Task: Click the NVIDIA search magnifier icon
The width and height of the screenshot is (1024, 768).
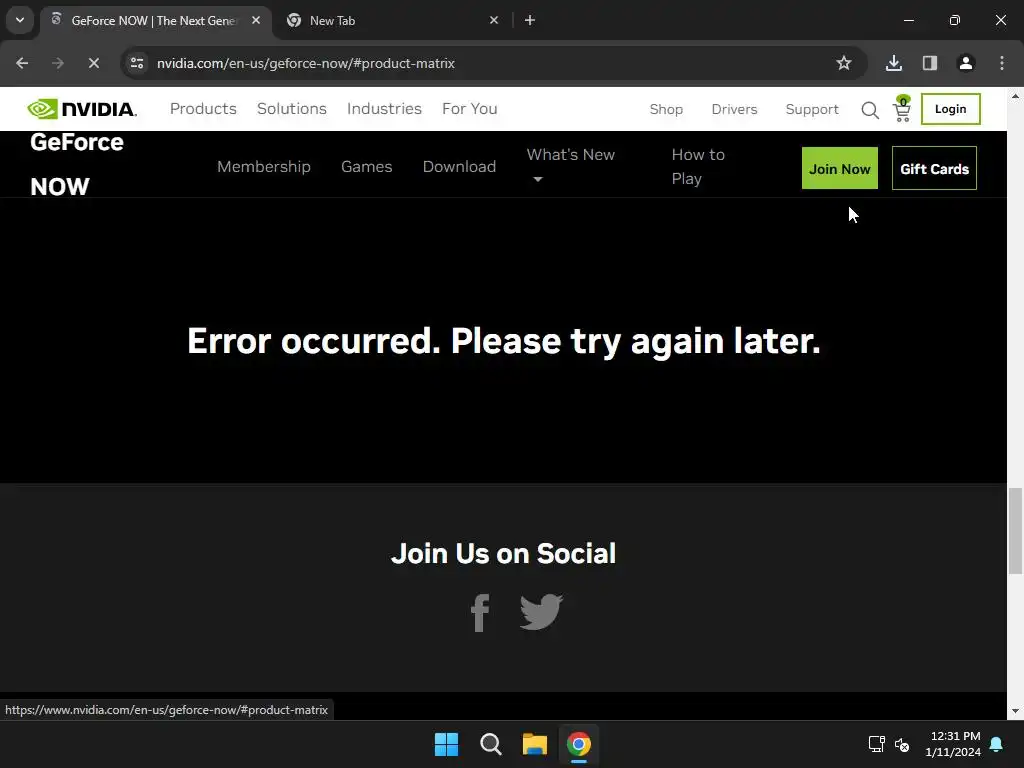Action: (x=869, y=110)
